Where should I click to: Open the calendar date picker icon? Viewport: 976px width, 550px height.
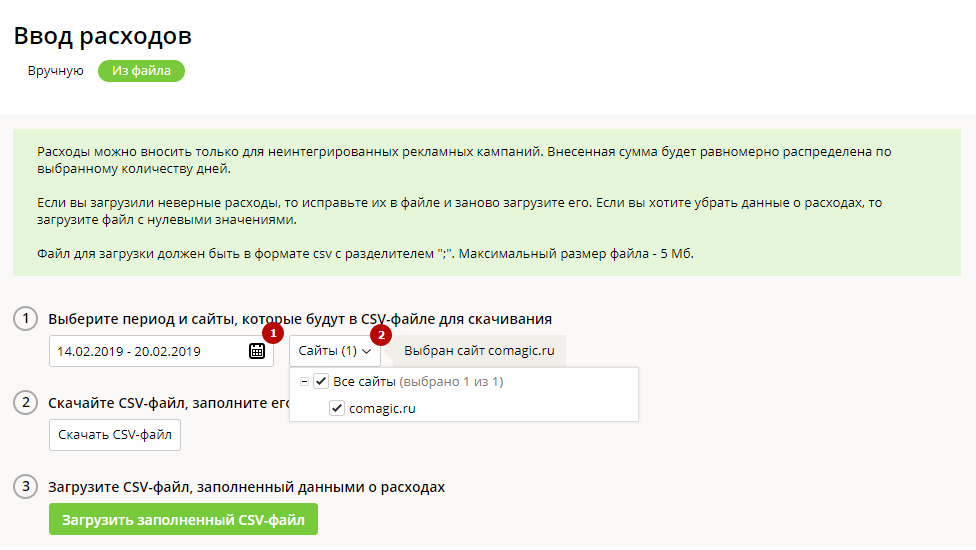click(x=256, y=351)
